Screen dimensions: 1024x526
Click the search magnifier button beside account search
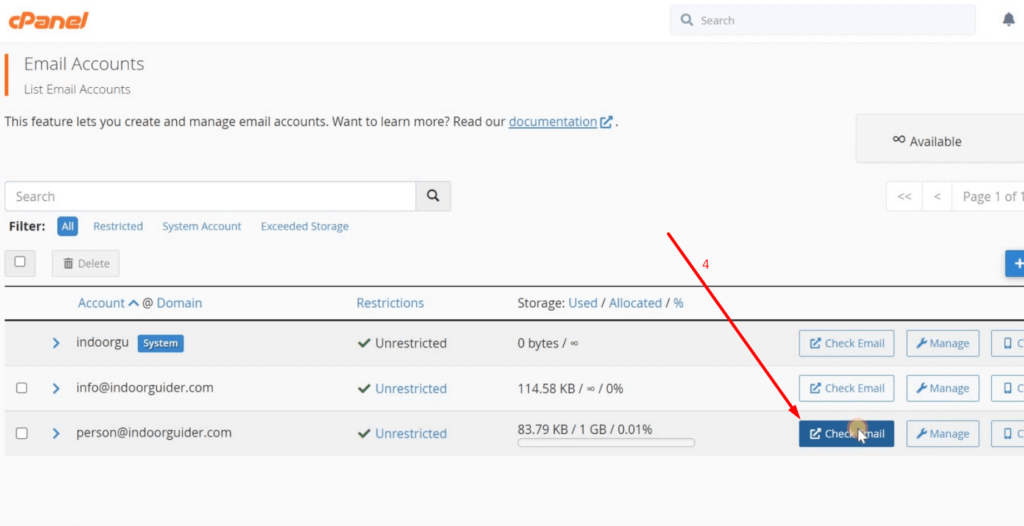pyautogui.click(x=433, y=196)
